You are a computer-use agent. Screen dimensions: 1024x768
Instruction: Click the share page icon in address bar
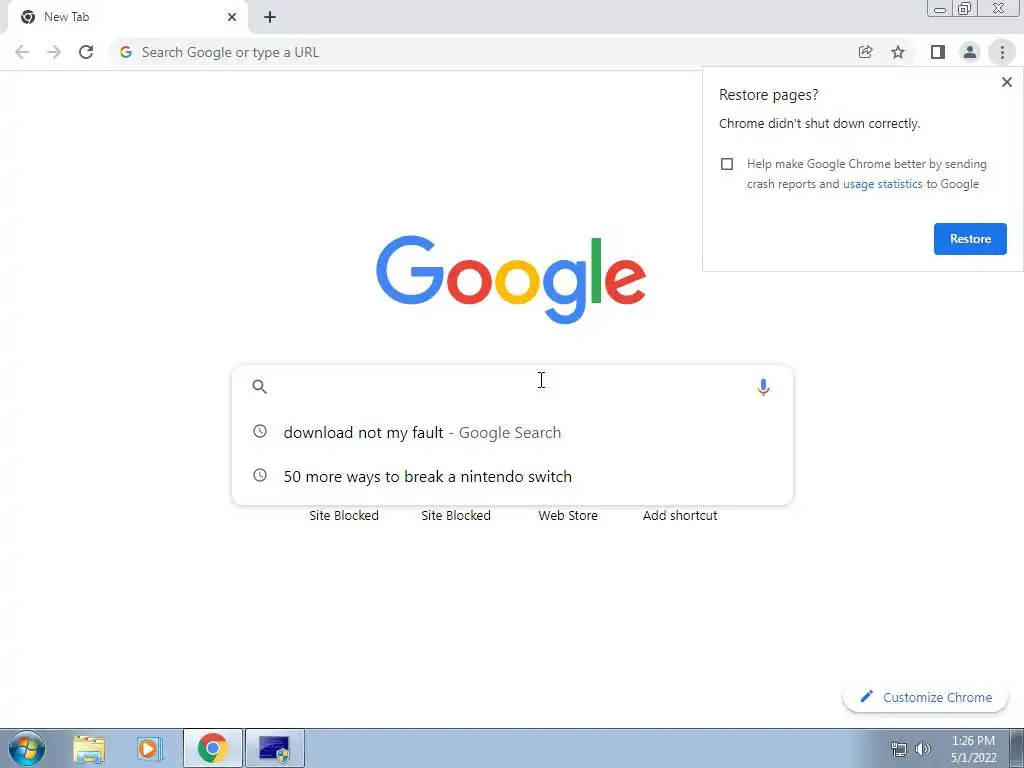pyautogui.click(x=865, y=52)
